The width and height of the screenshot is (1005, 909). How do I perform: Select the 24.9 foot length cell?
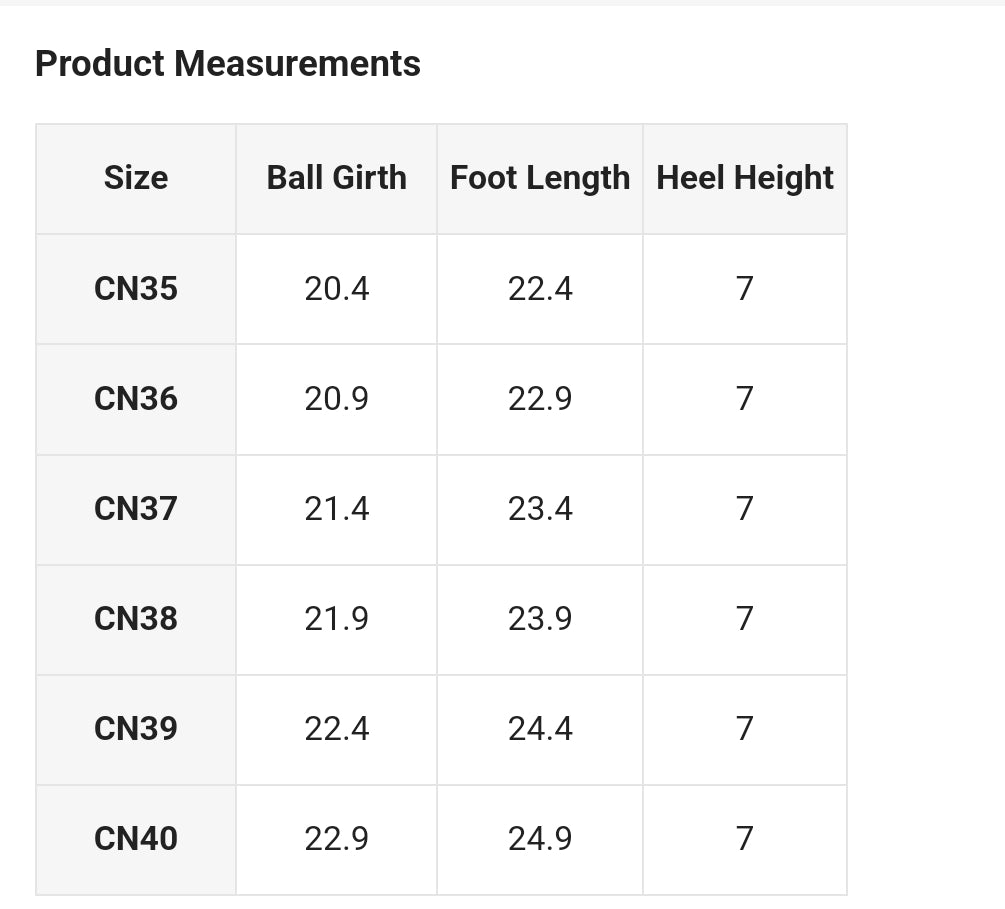coord(540,839)
